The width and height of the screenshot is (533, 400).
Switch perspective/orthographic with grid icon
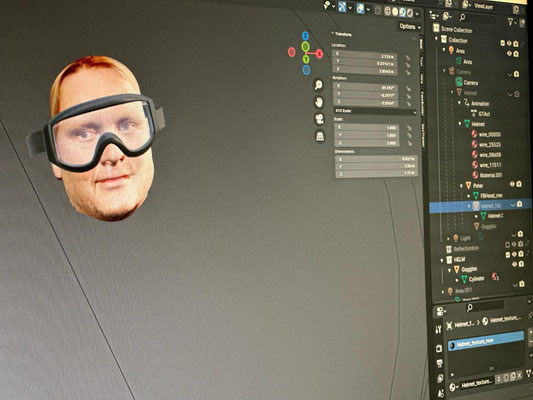pyautogui.click(x=320, y=137)
